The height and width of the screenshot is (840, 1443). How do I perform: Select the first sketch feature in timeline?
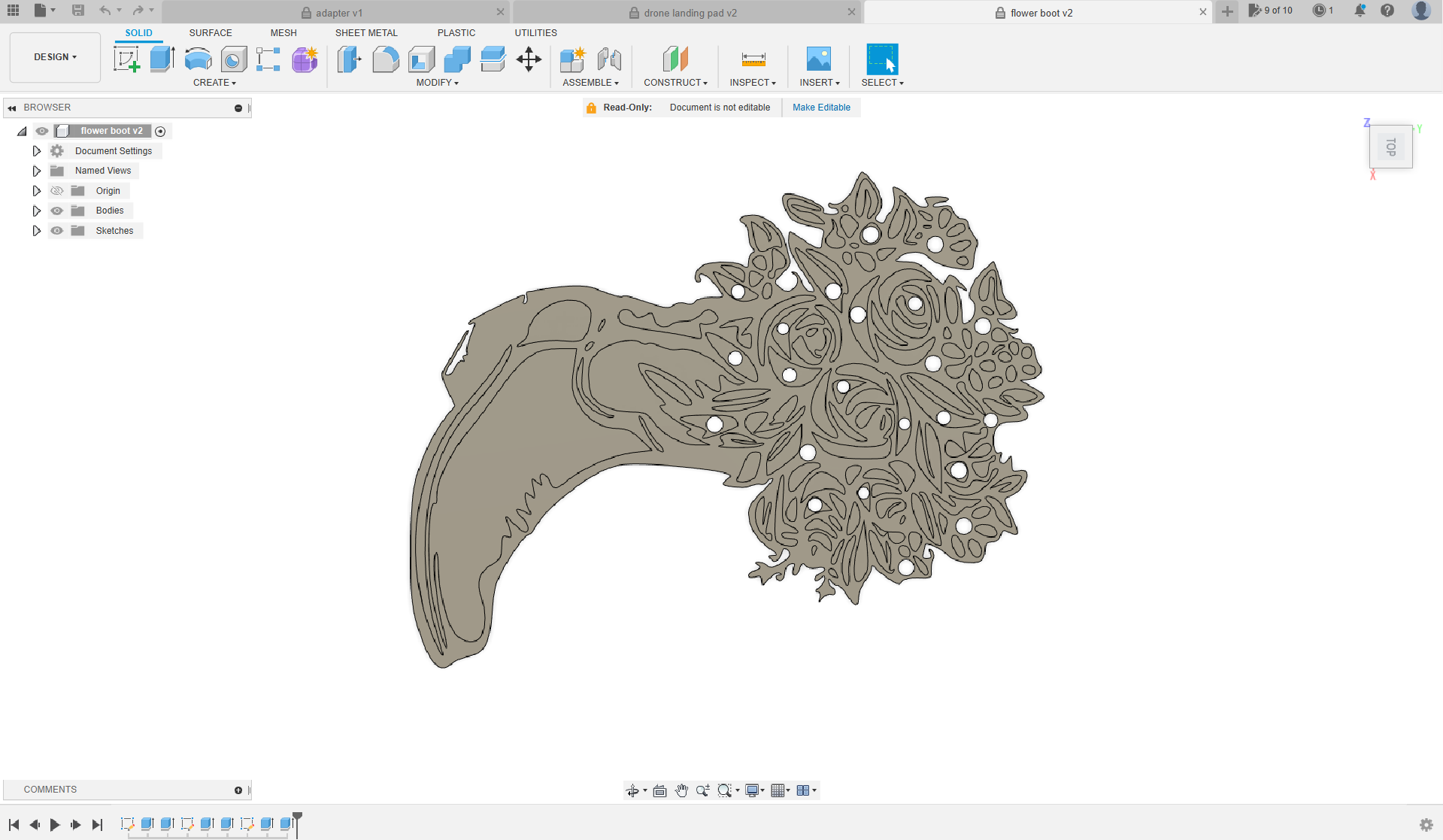pos(127,824)
